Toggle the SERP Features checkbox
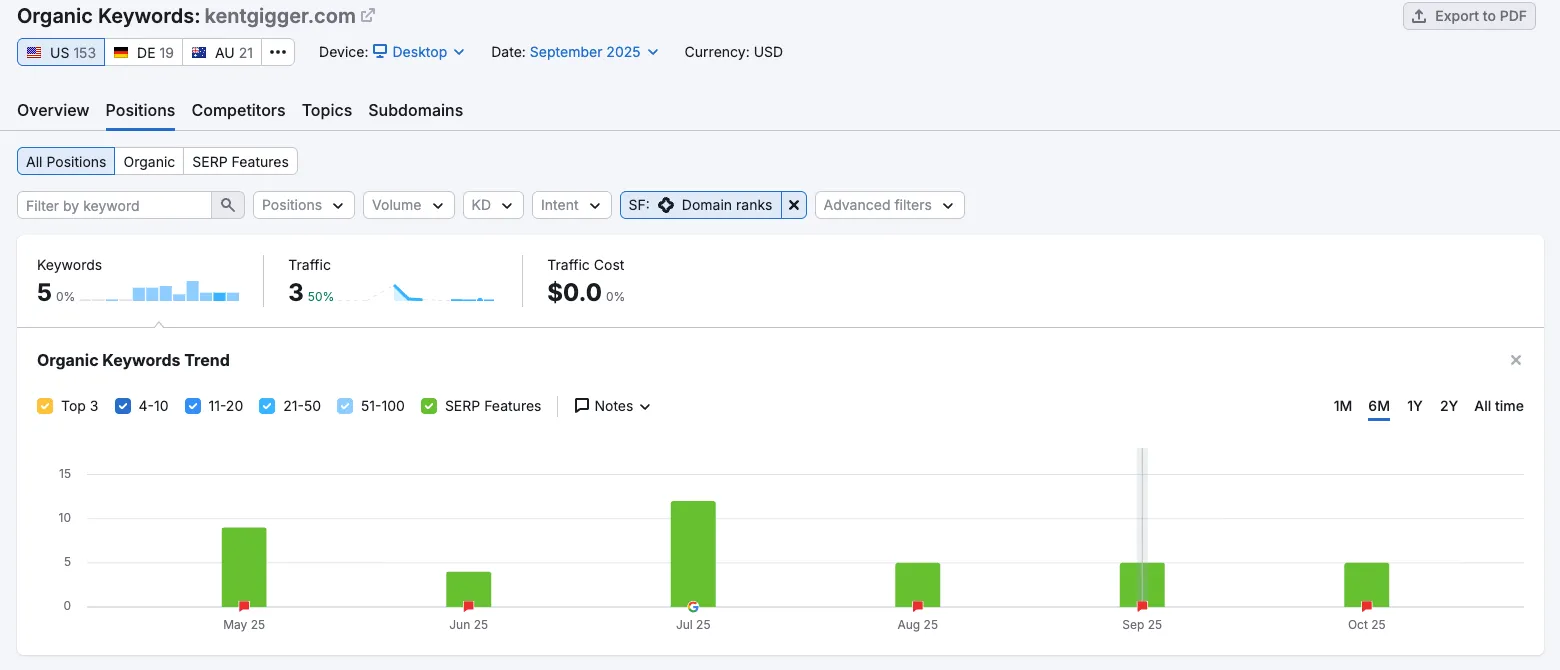Screen dimensions: 1560x670 pyautogui.click(x=429, y=406)
